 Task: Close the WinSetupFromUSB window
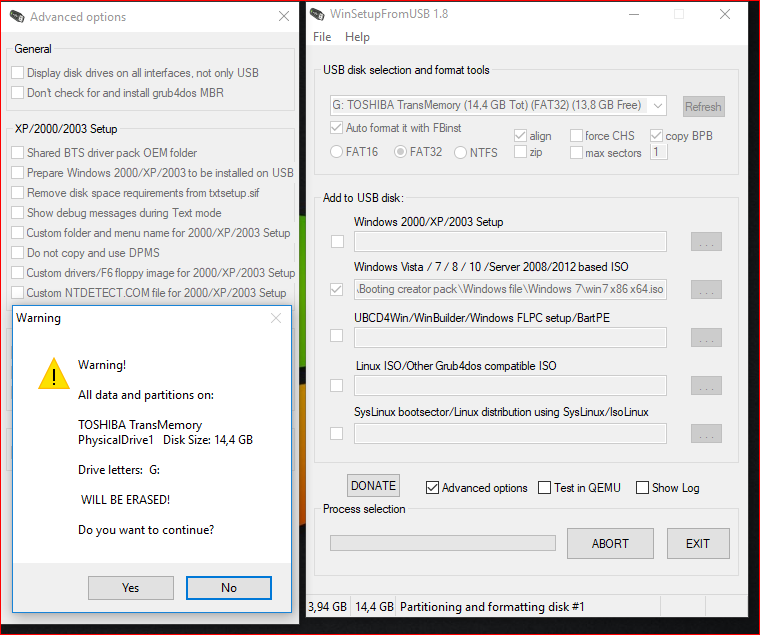tap(725, 14)
